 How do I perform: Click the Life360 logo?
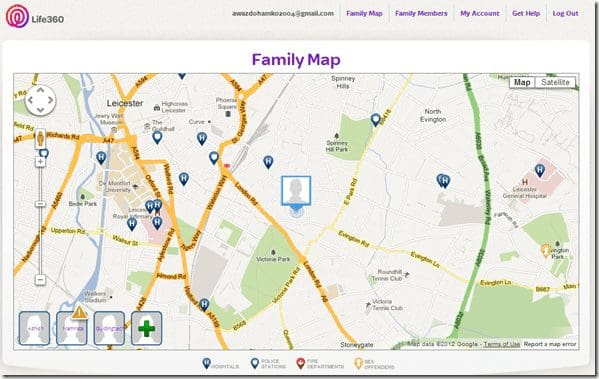click(35, 16)
